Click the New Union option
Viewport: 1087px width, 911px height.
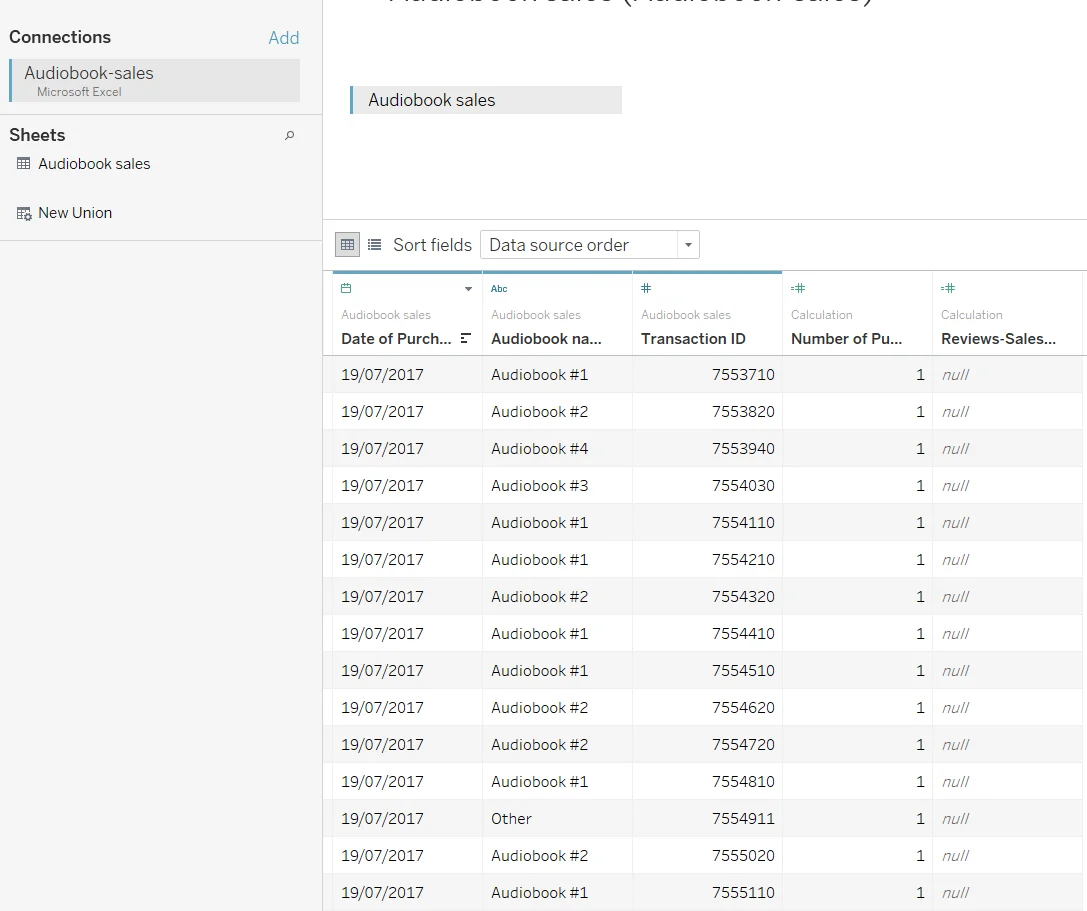[75, 213]
